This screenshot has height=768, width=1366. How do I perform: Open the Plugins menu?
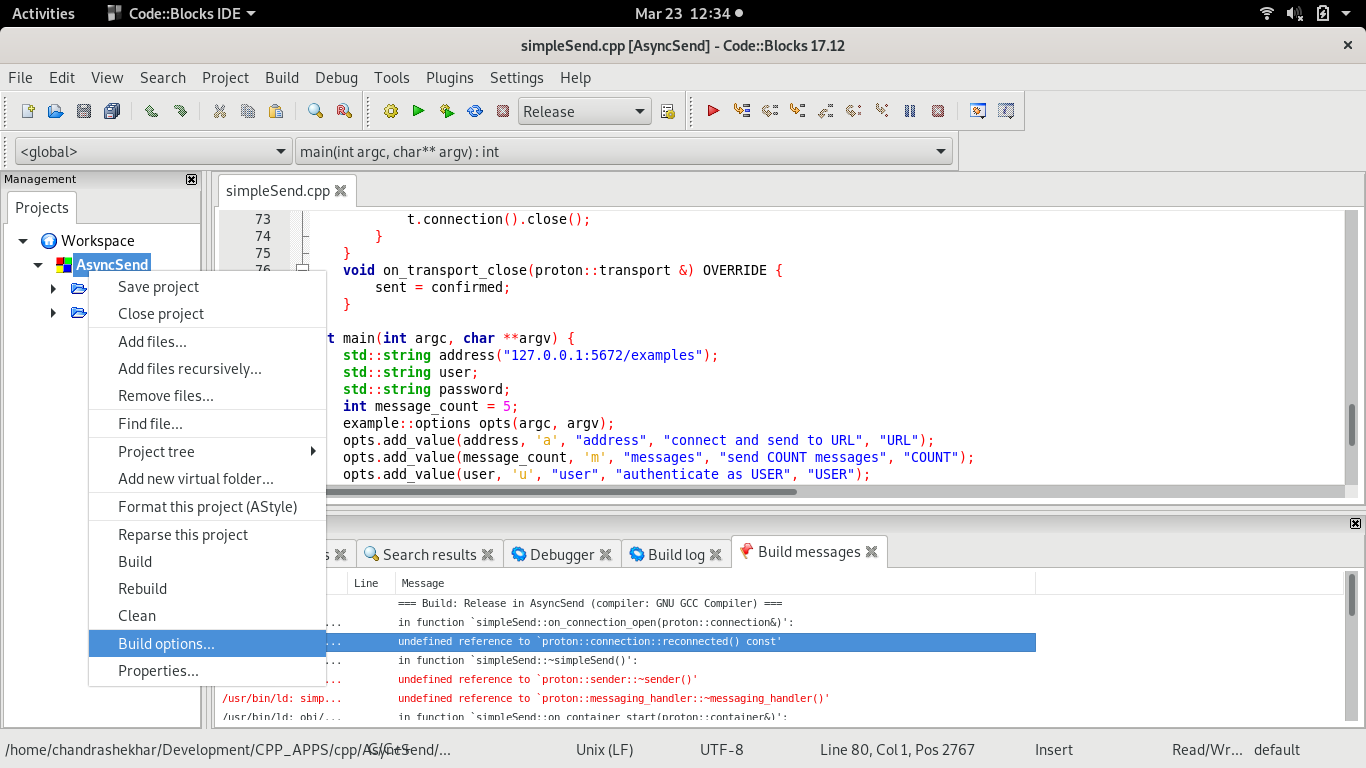pos(449,78)
